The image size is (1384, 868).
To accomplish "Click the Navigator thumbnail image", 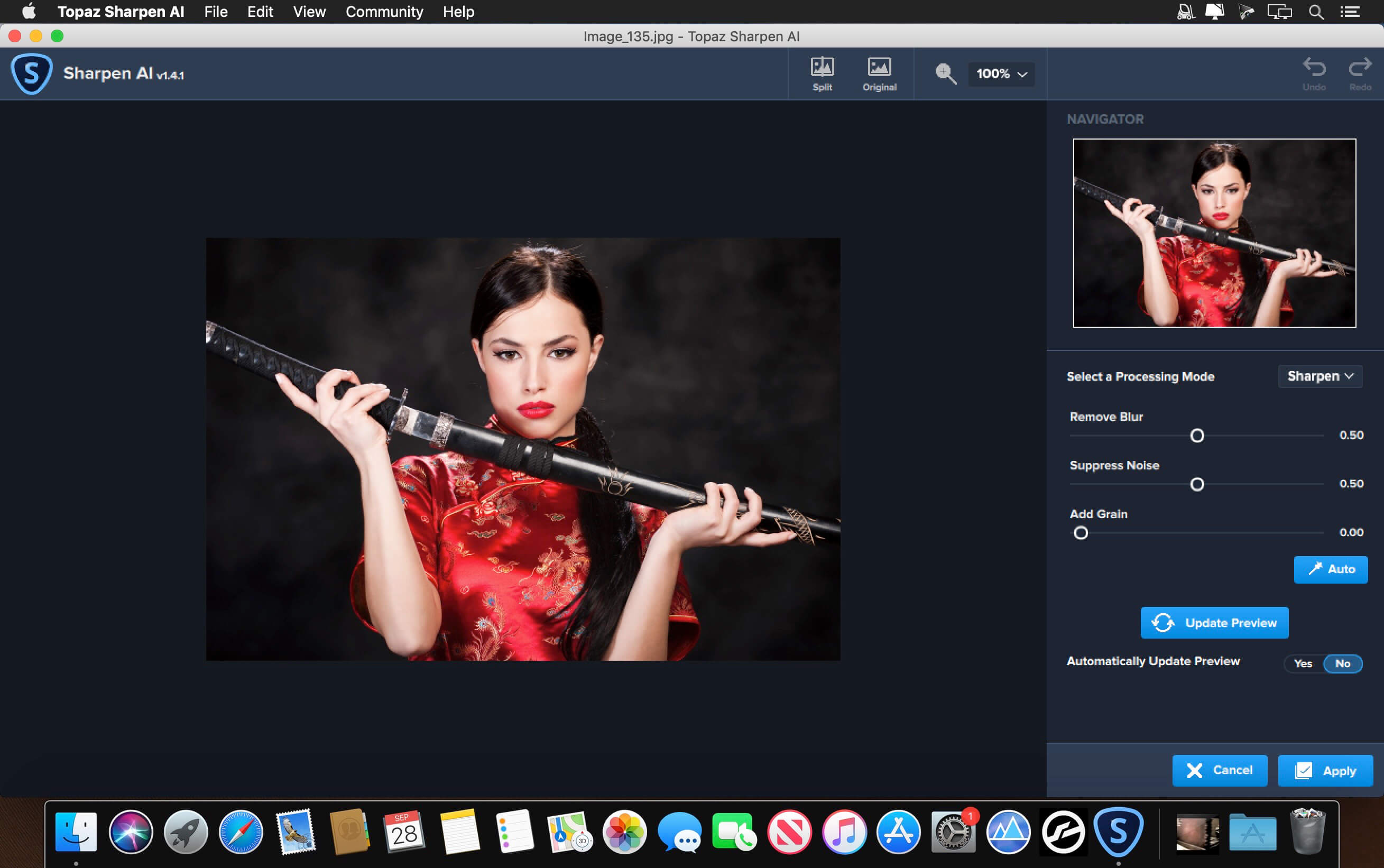I will click(x=1214, y=233).
